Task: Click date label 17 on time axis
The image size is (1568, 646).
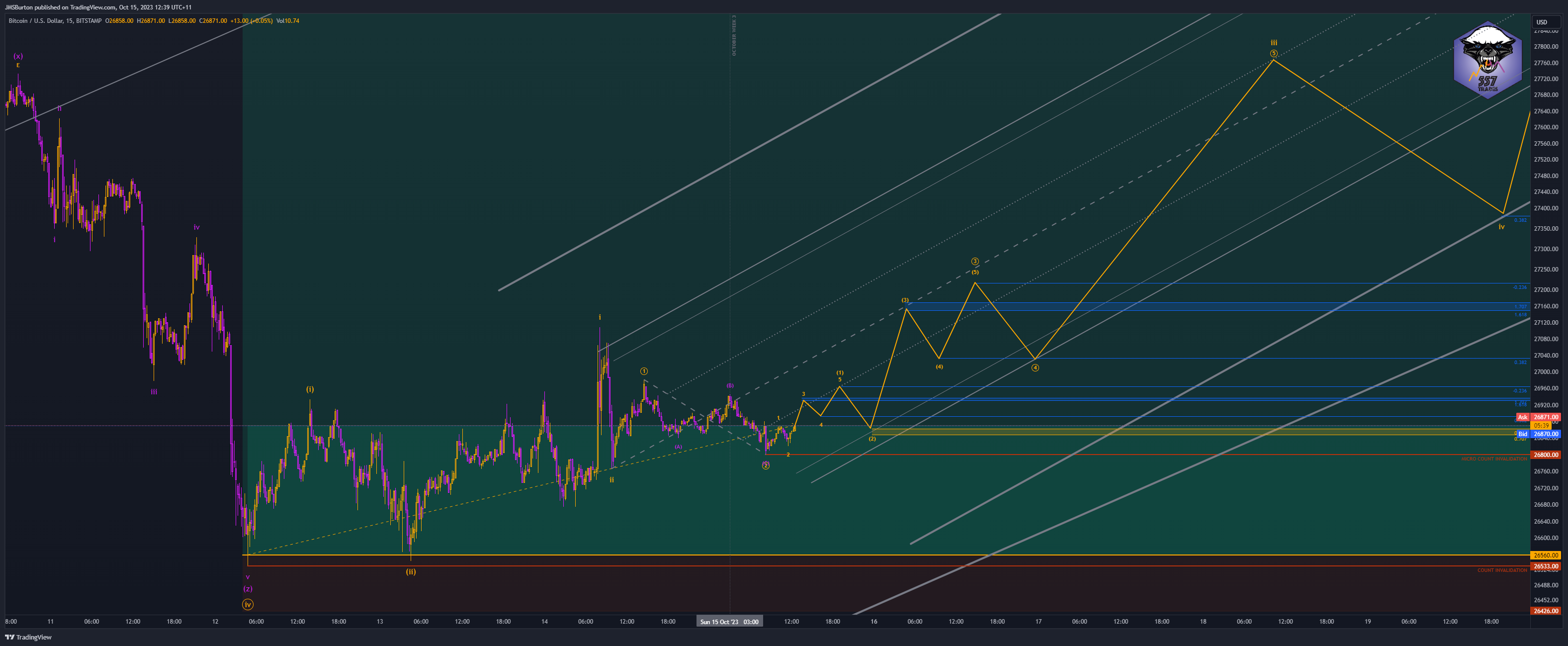Action: tap(1039, 622)
